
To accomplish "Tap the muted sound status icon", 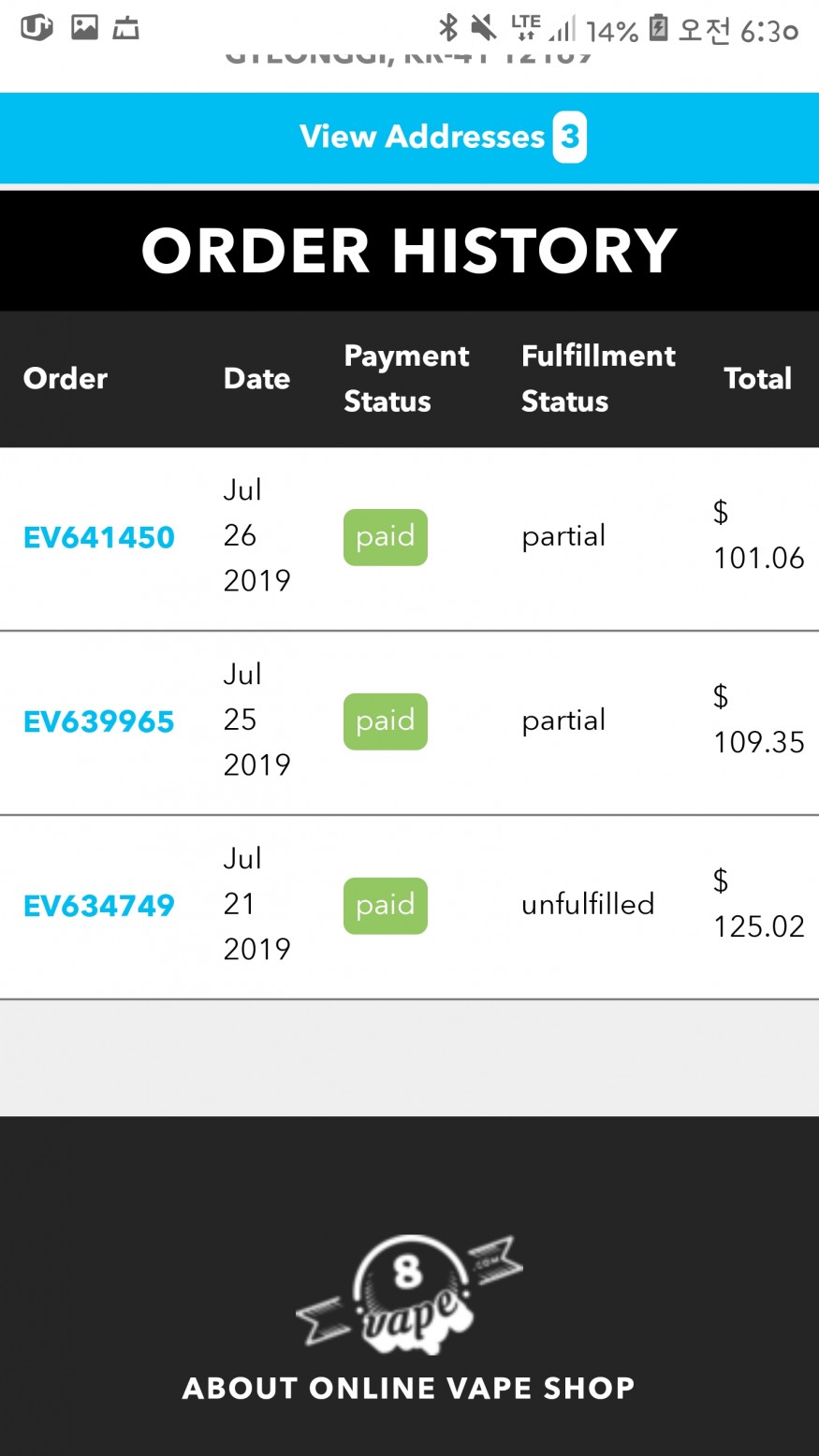I will [483, 28].
